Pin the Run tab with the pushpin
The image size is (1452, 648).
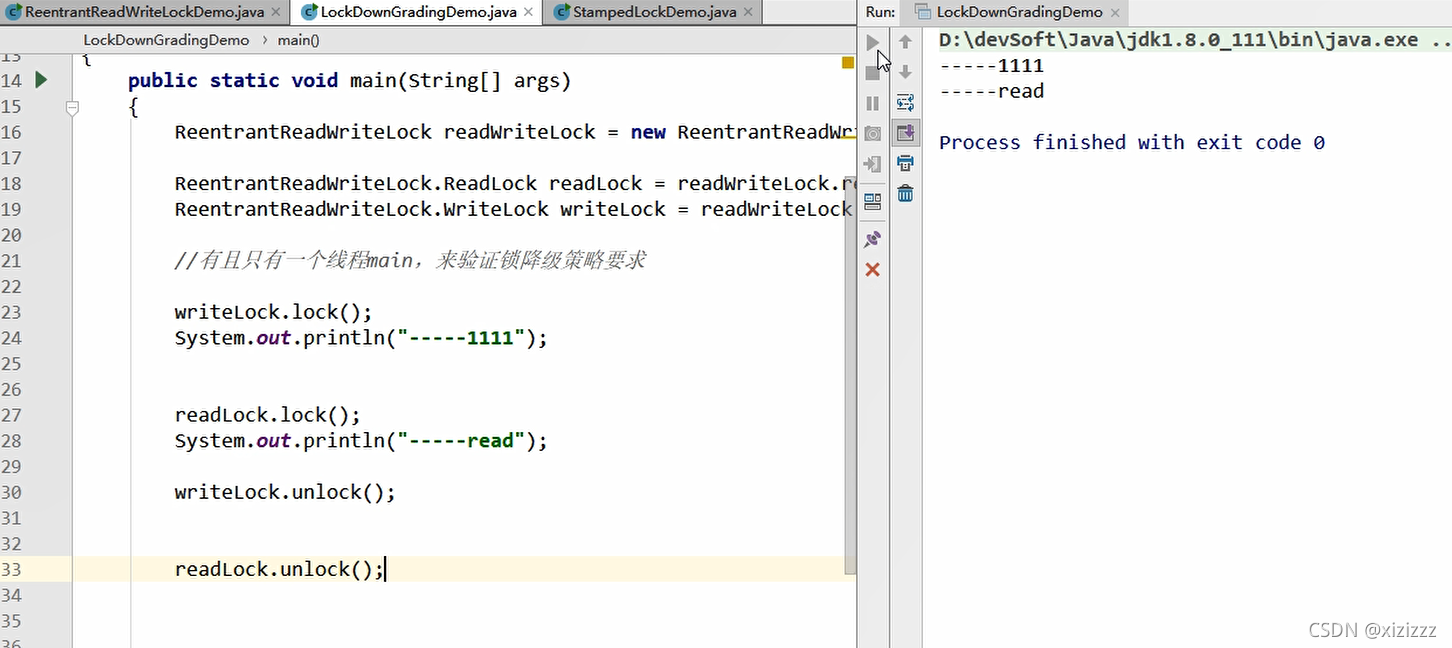872,240
